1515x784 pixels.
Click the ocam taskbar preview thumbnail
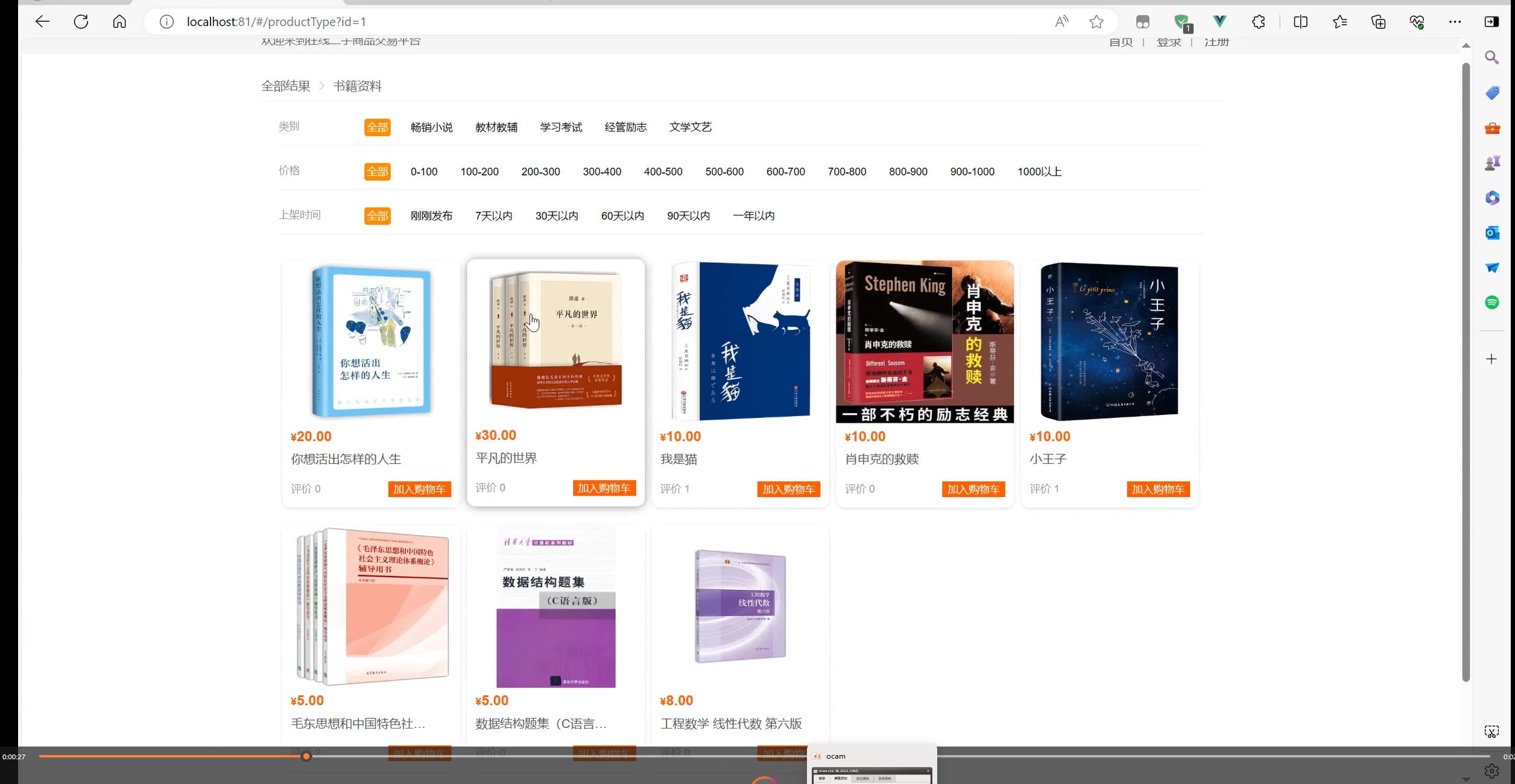pyautogui.click(x=871, y=775)
